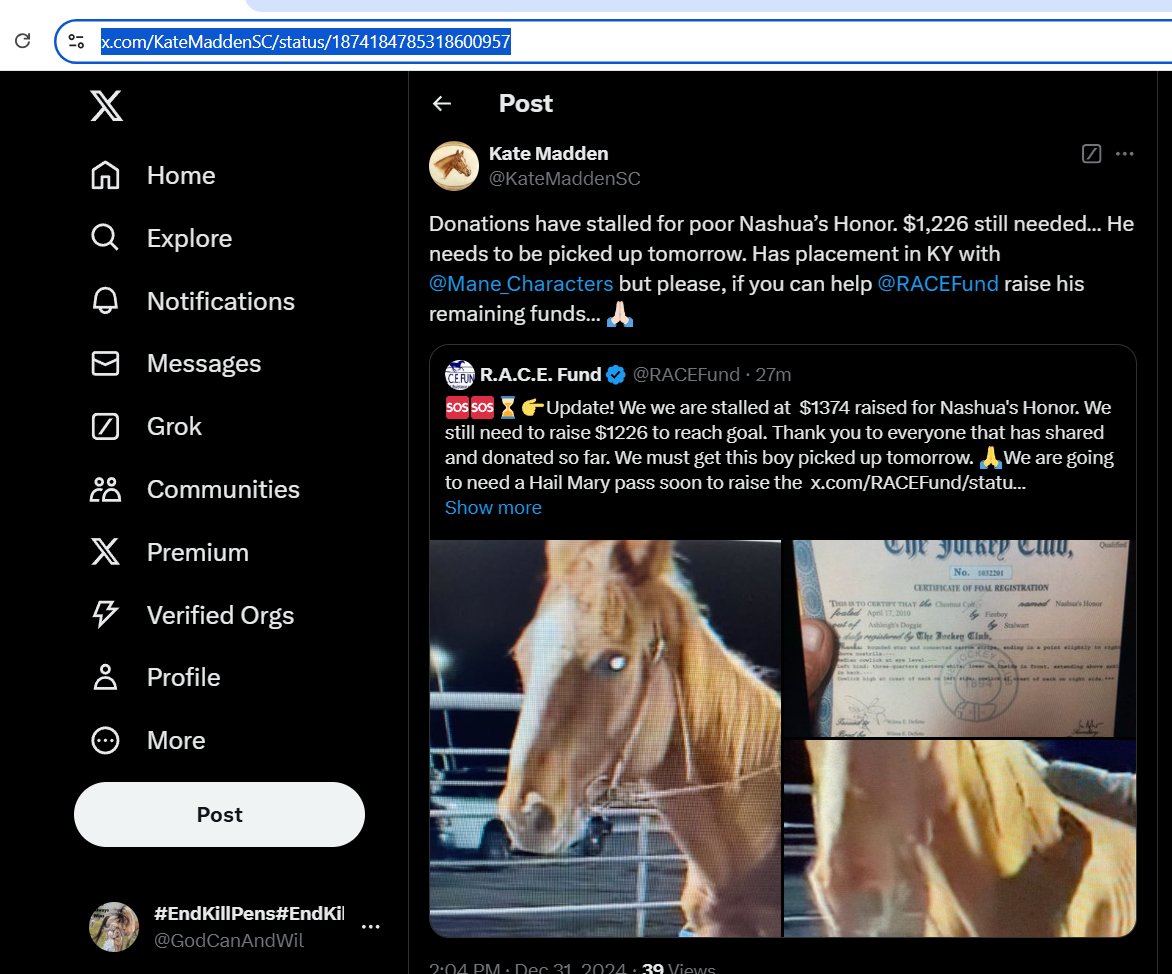Click the post date Dec 31, 2024

(x=570, y=969)
